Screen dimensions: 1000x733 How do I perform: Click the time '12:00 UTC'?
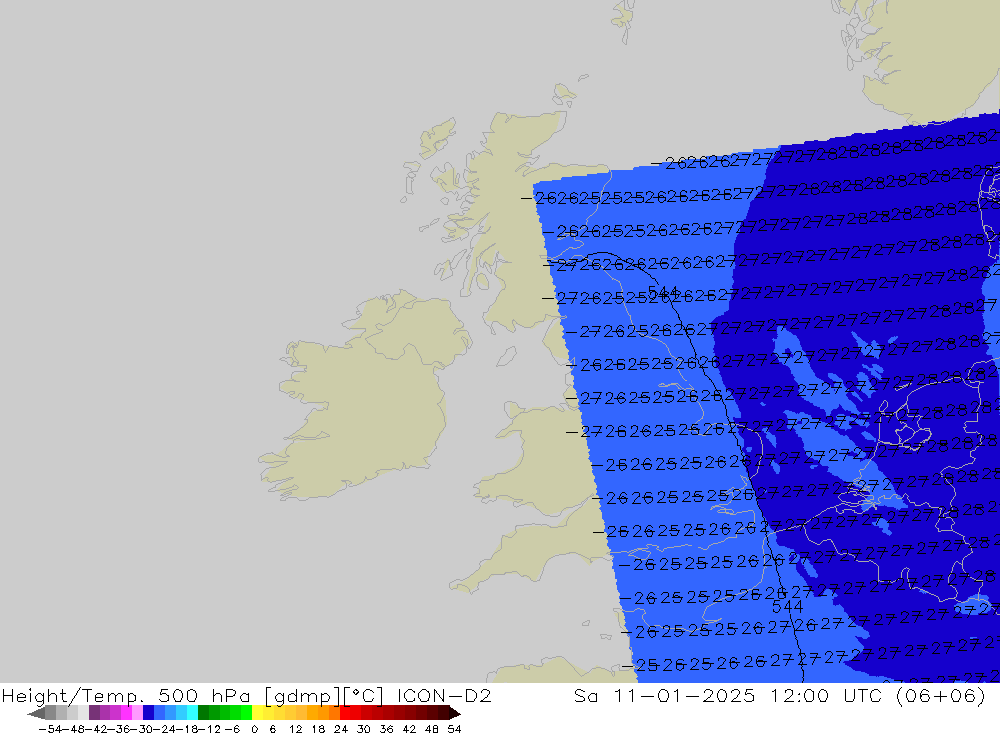pos(828,695)
